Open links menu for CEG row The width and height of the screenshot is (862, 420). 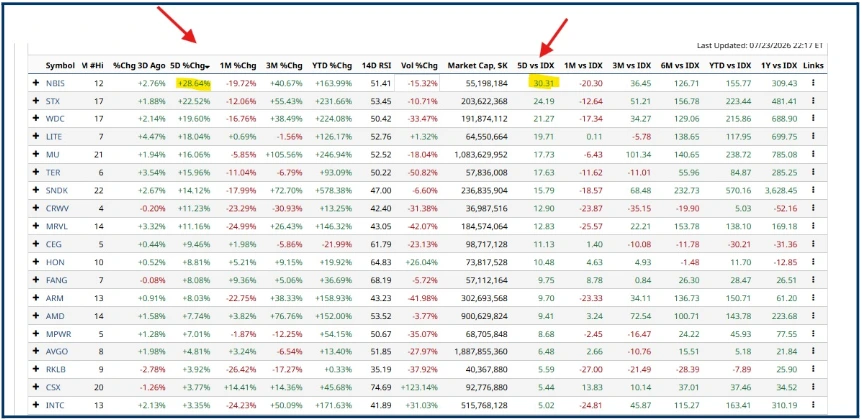(813, 244)
